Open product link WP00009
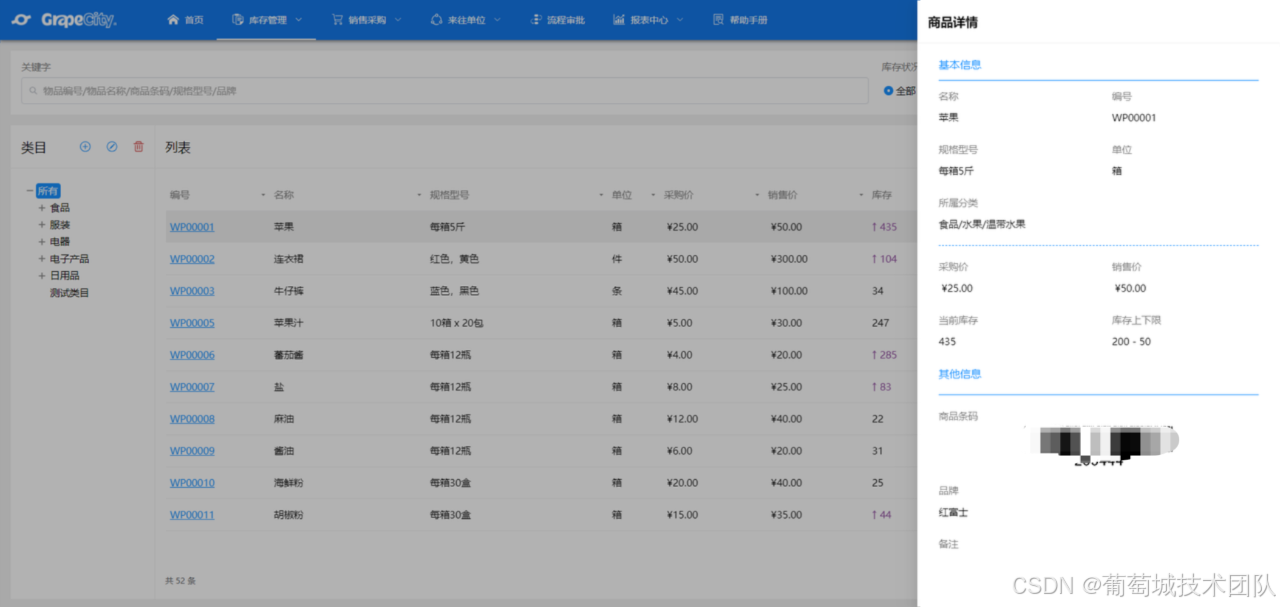The width and height of the screenshot is (1280, 607). pos(192,451)
